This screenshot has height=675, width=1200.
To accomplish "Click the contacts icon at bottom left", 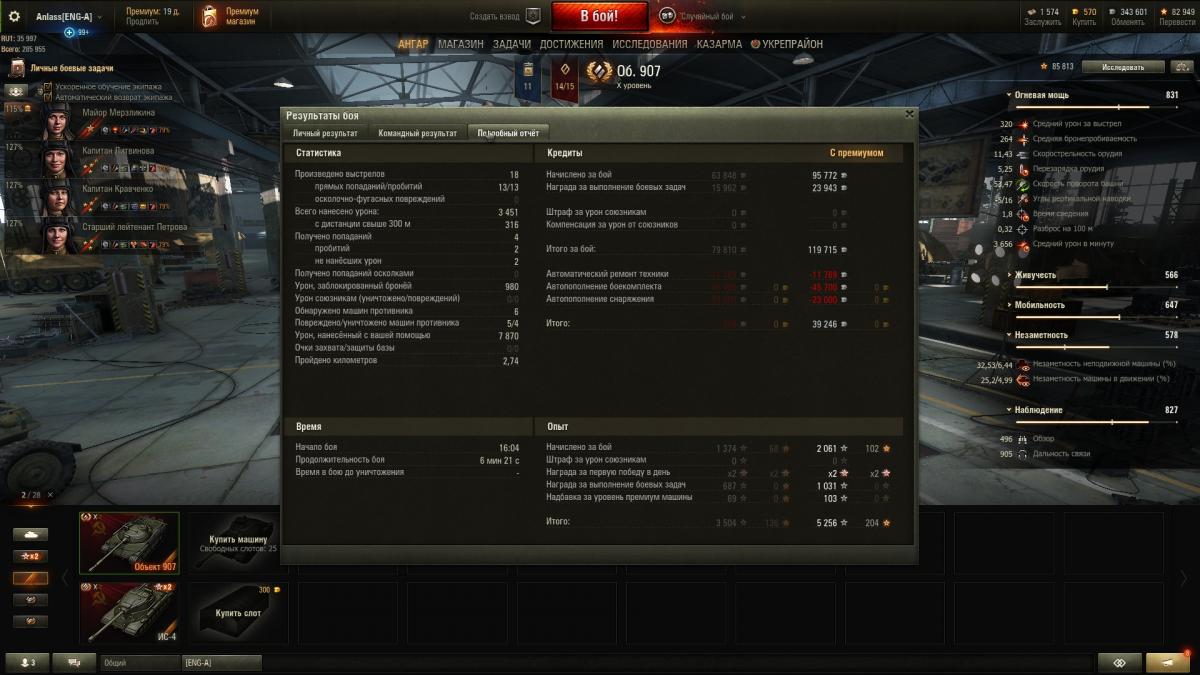I will (25, 662).
